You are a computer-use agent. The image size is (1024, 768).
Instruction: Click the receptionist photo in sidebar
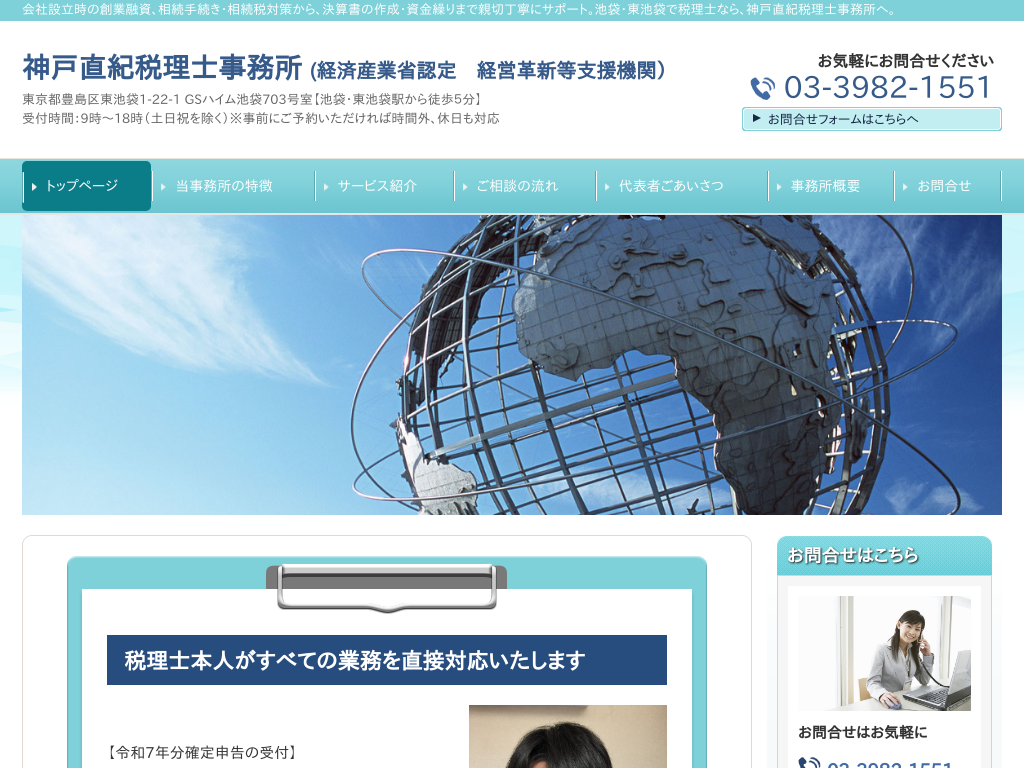tap(884, 653)
